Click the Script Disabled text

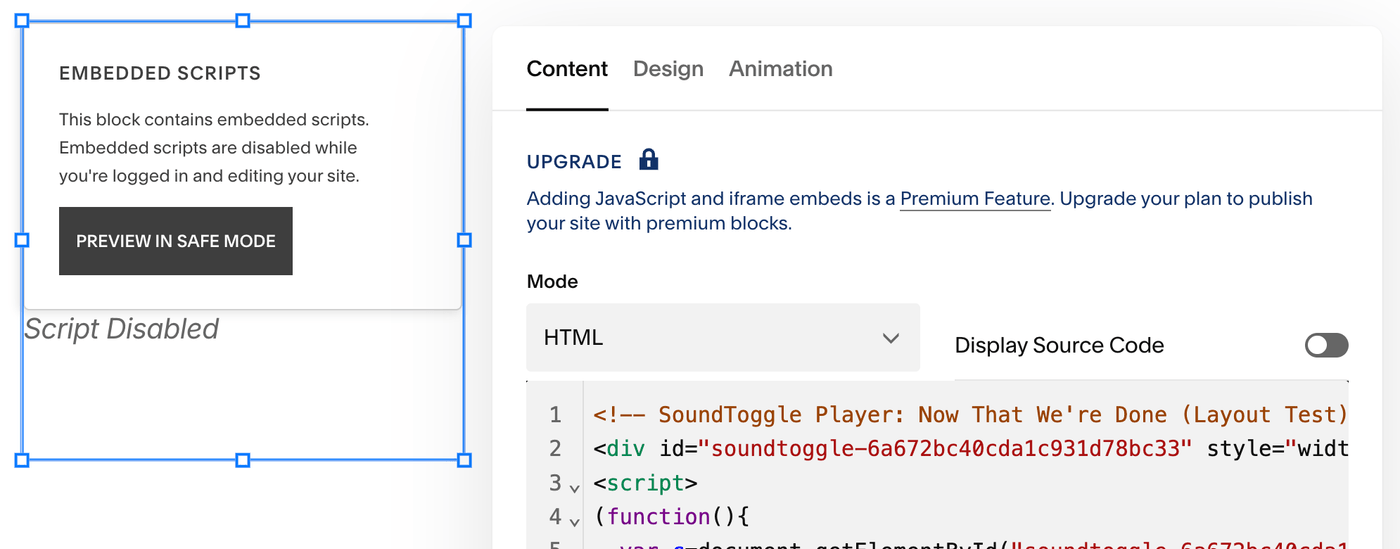click(x=121, y=329)
